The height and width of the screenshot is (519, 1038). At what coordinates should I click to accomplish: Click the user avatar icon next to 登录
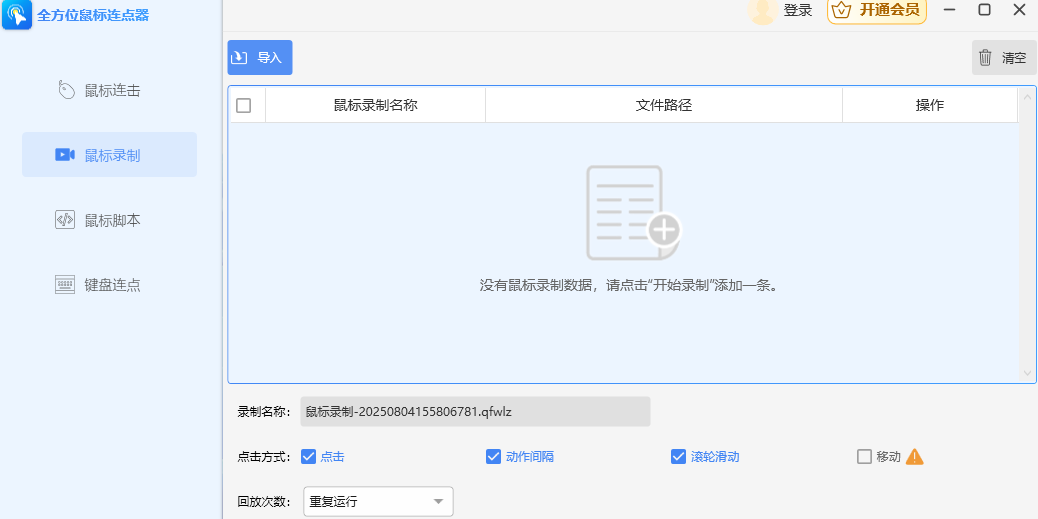pyautogui.click(x=762, y=11)
